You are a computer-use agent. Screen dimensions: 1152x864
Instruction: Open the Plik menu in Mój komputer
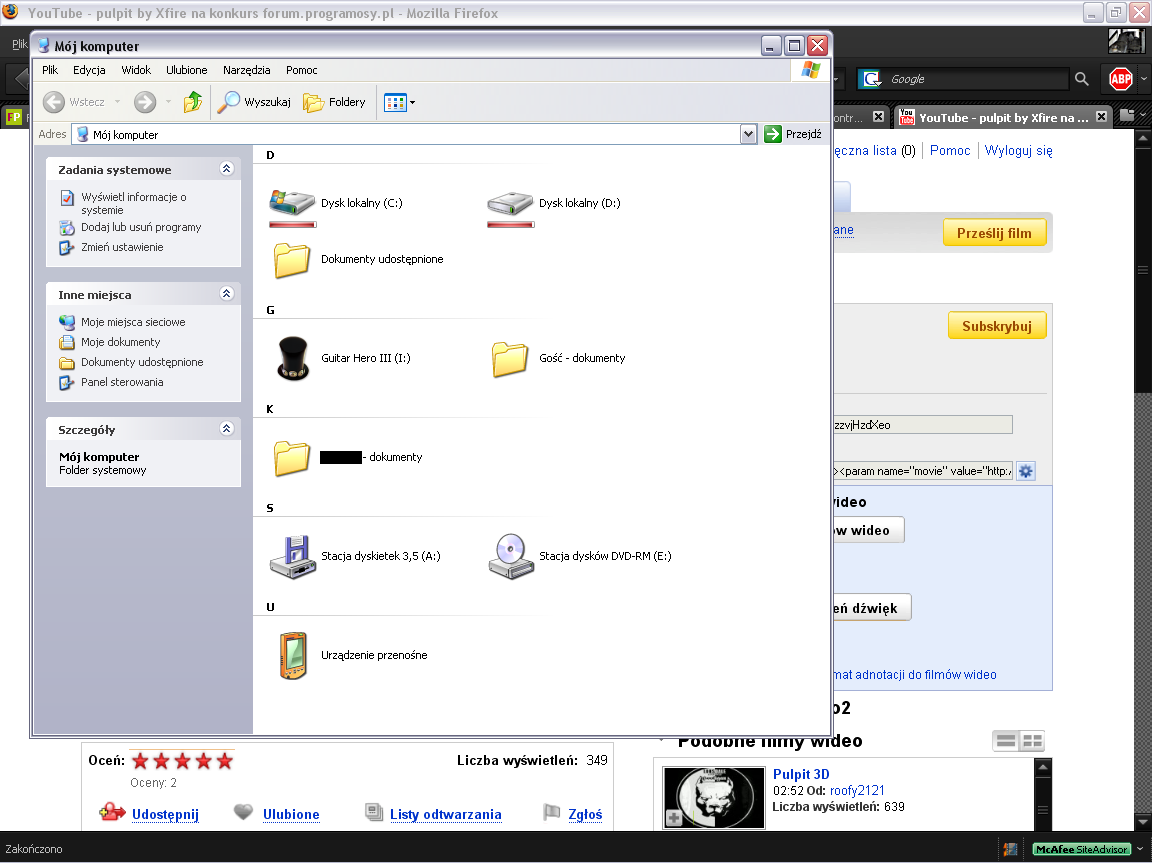[x=50, y=71]
